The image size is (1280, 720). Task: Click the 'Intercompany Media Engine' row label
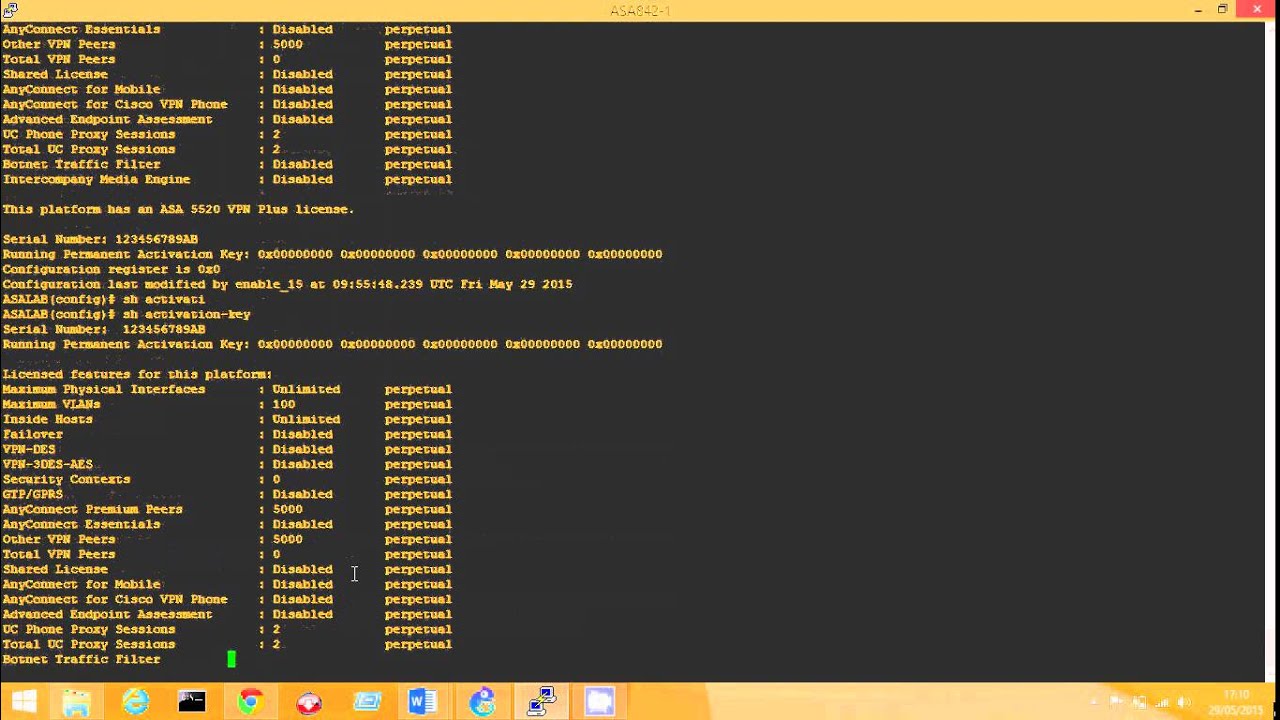coord(96,179)
